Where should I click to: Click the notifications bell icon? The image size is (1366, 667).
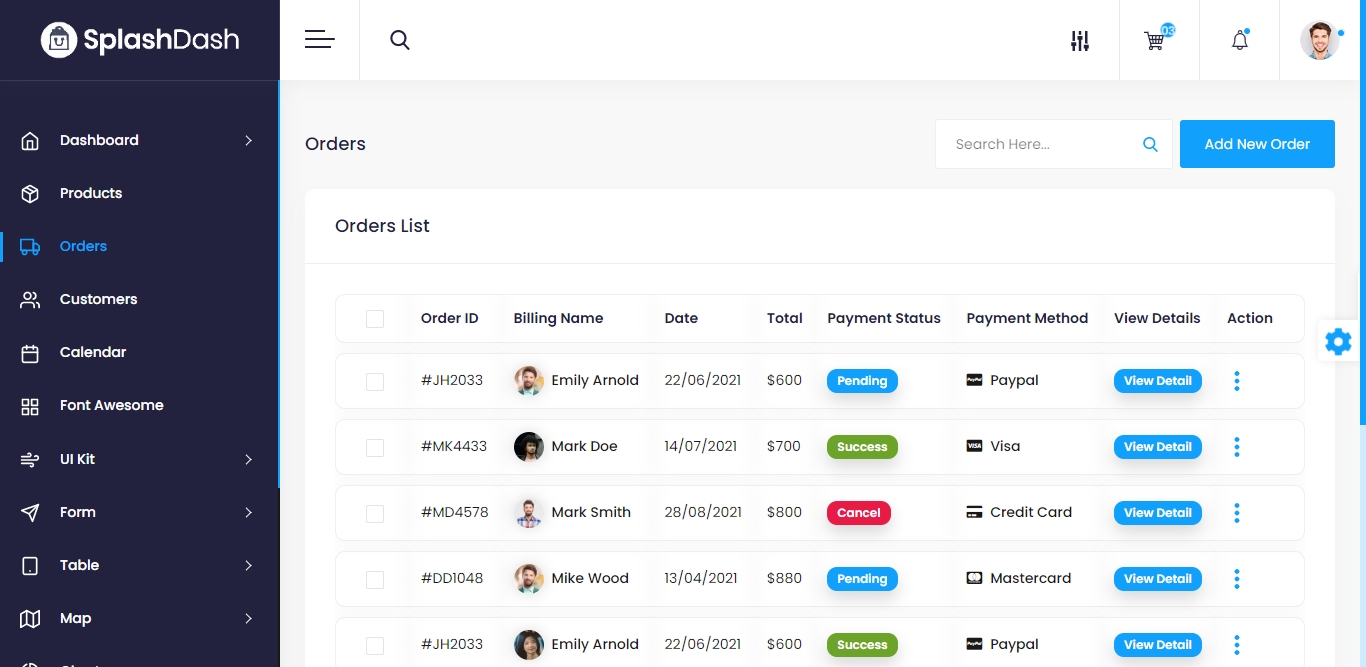(x=1239, y=41)
